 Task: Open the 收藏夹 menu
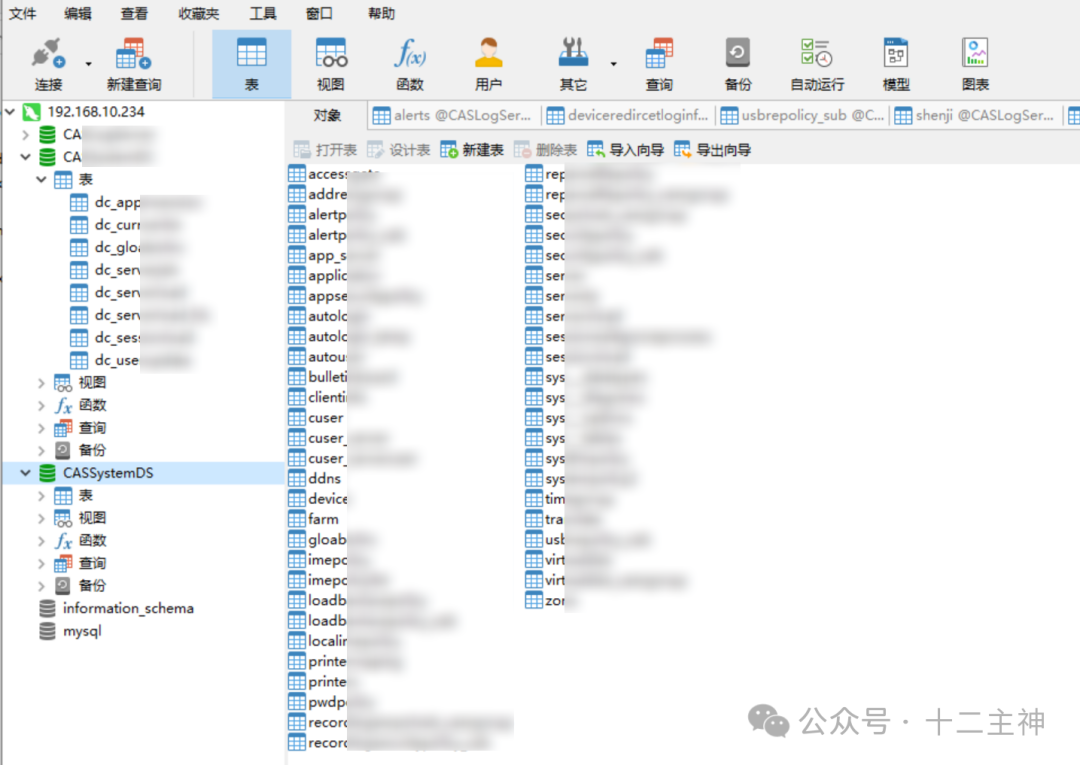[x=198, y=13]
